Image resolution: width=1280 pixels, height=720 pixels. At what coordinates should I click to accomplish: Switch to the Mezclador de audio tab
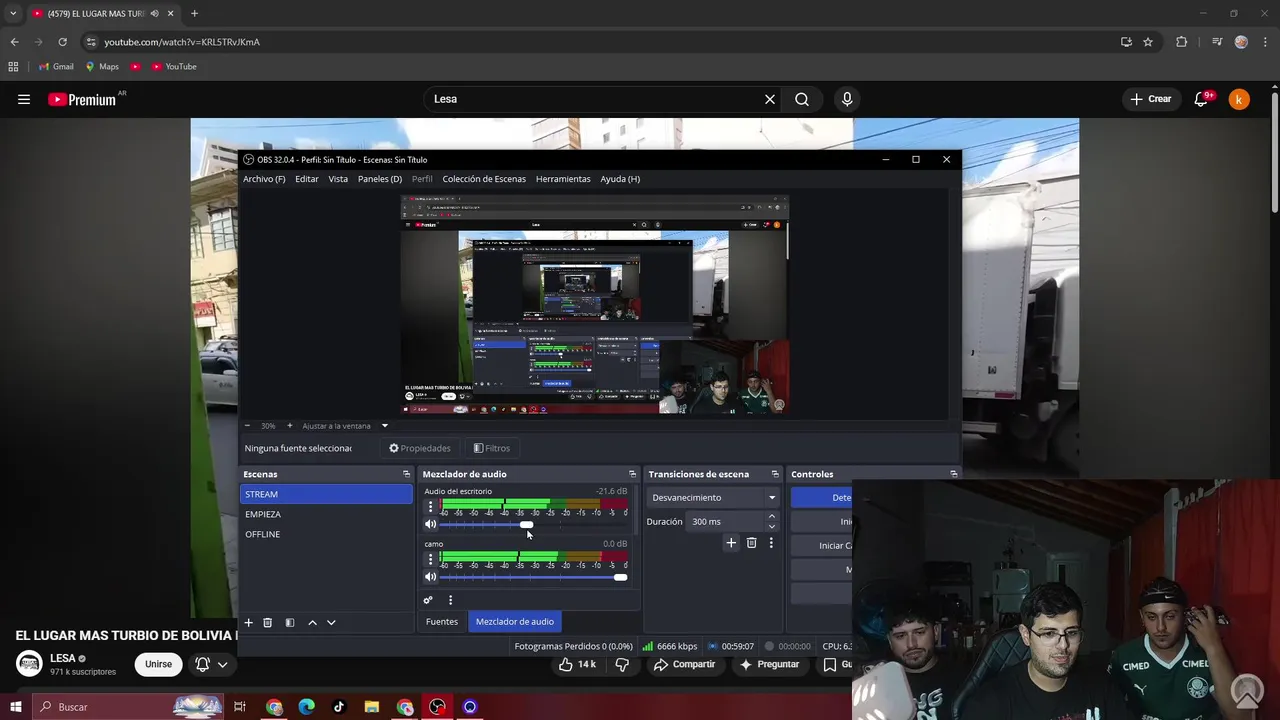515,622
